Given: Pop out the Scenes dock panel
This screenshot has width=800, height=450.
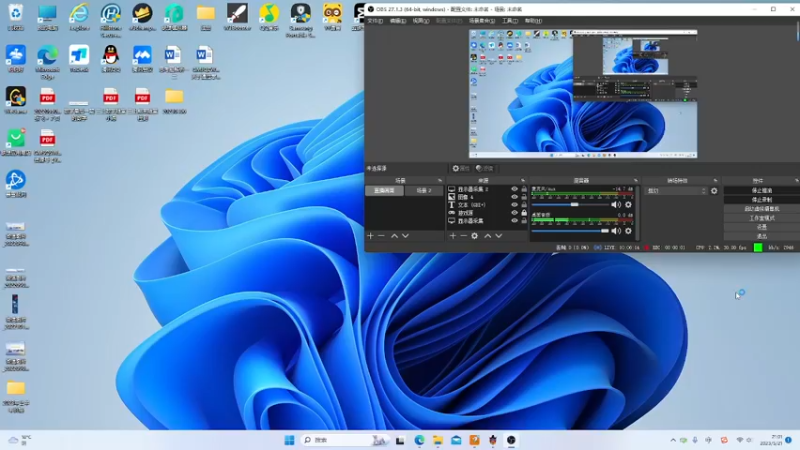Looking at the screenshot, I should (440, 180).
